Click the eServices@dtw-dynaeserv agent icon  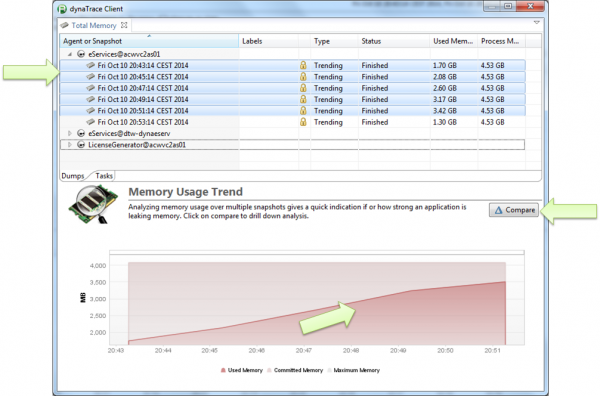[x=81, y=133]
